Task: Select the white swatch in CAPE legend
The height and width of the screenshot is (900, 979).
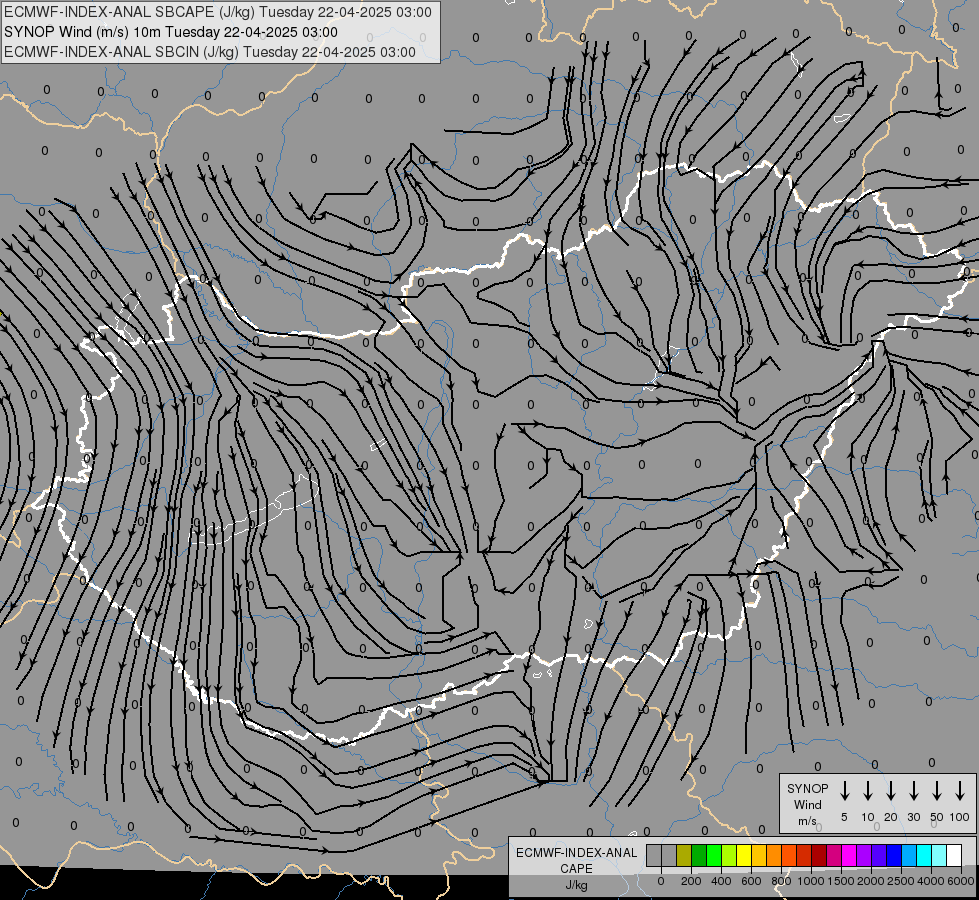Action: (954, 856)
